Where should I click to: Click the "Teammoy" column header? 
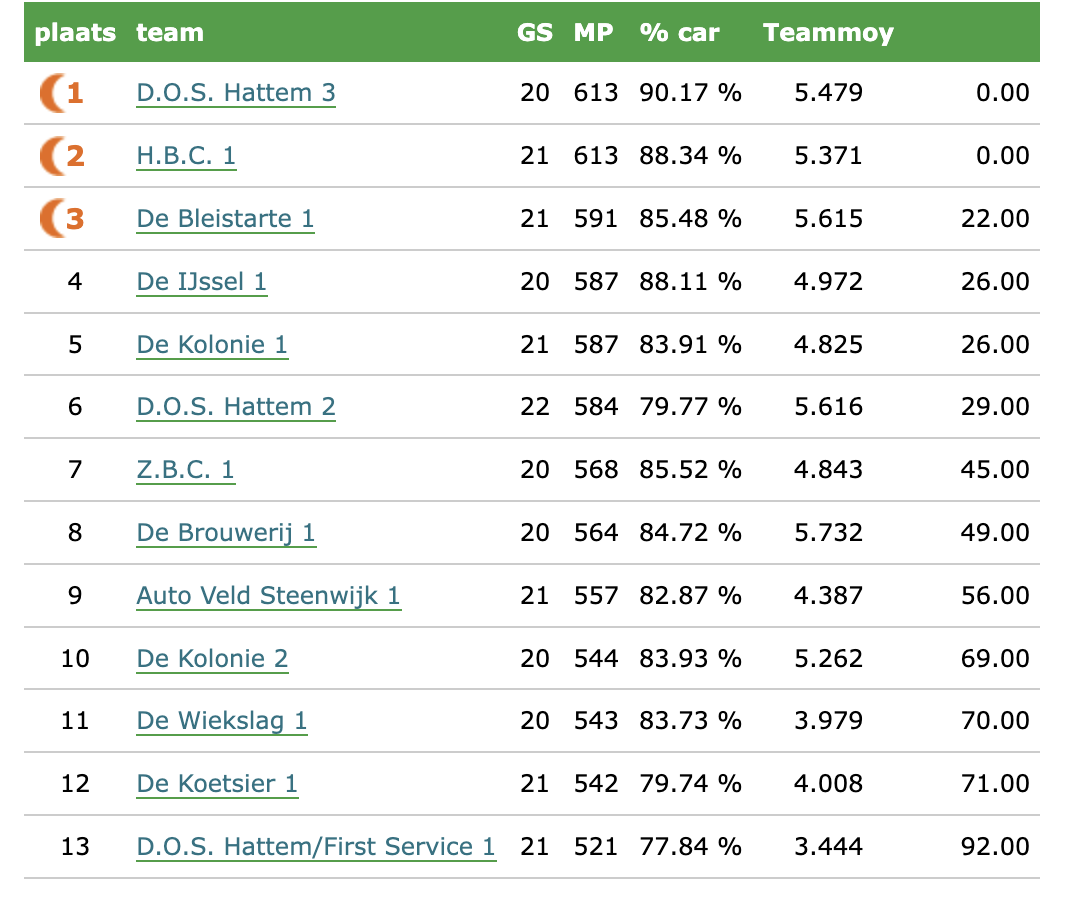(828, 33)
